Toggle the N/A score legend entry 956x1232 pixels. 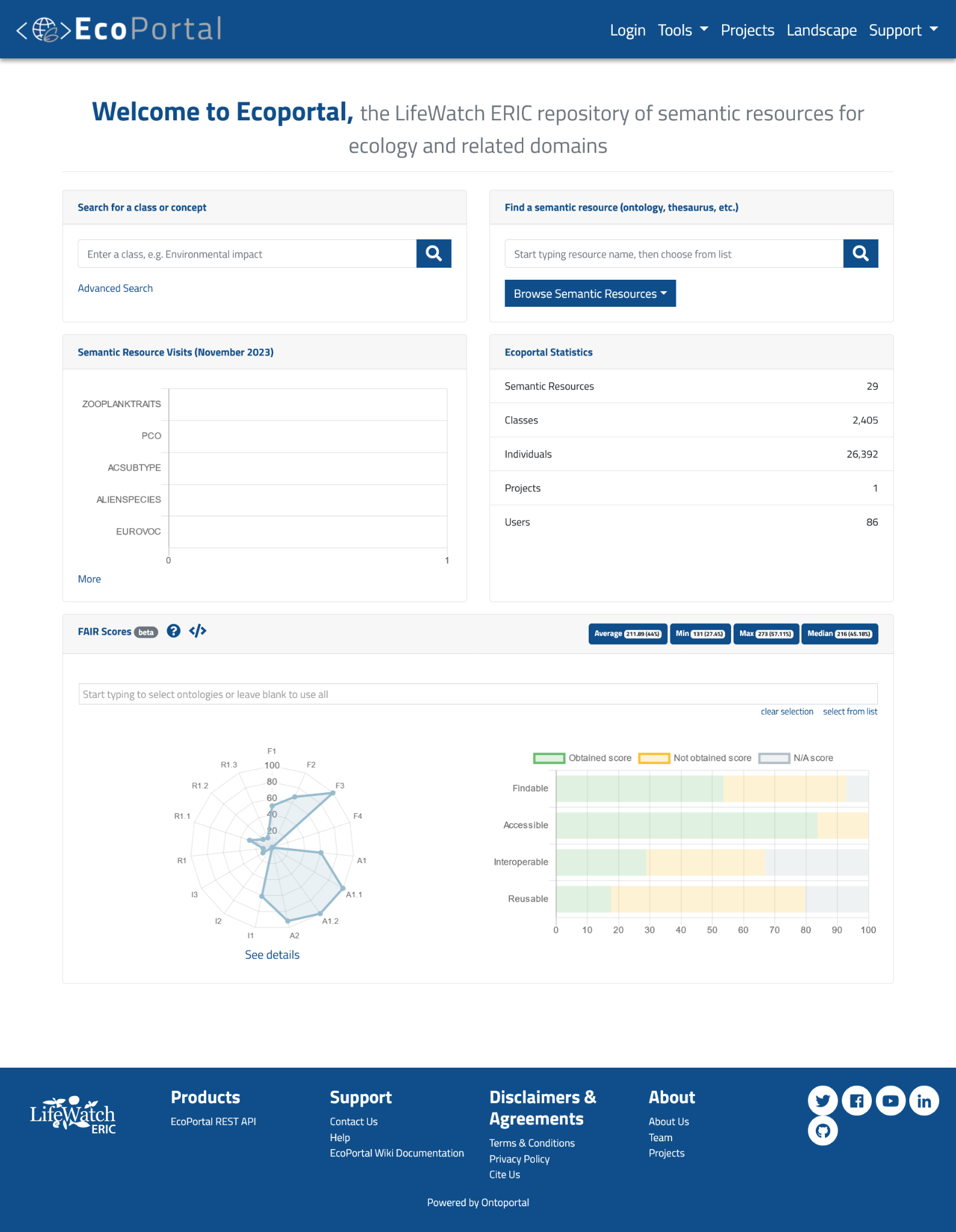796,758
